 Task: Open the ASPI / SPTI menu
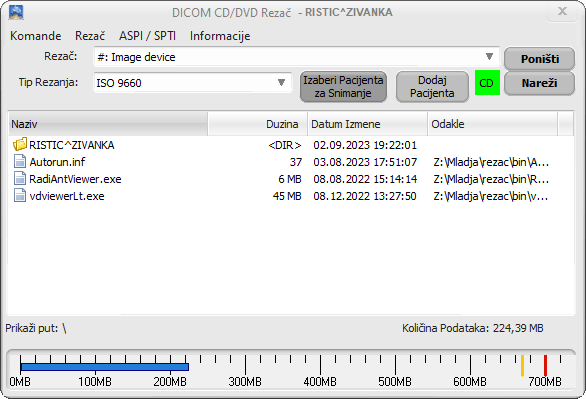(147, 36)
